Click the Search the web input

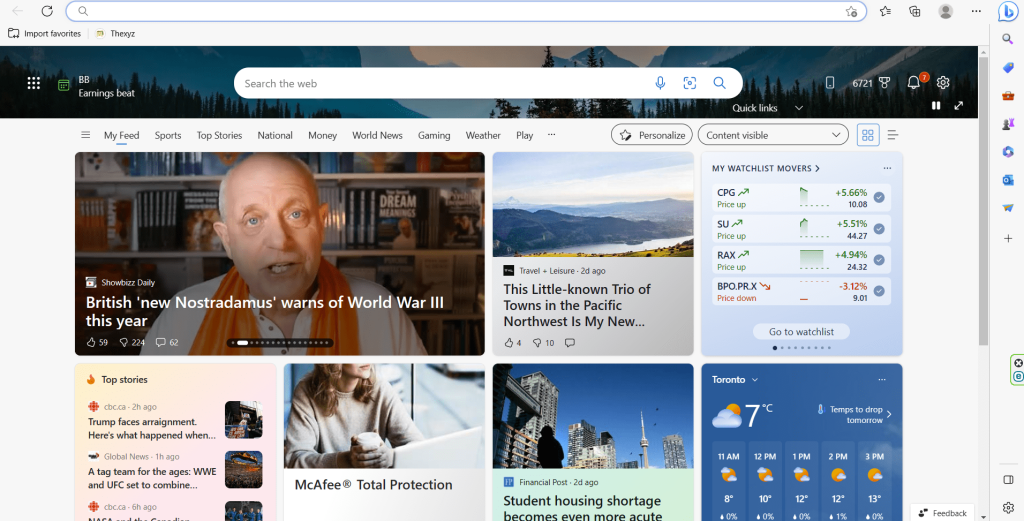pyautogui.click(x=444, y=84)
